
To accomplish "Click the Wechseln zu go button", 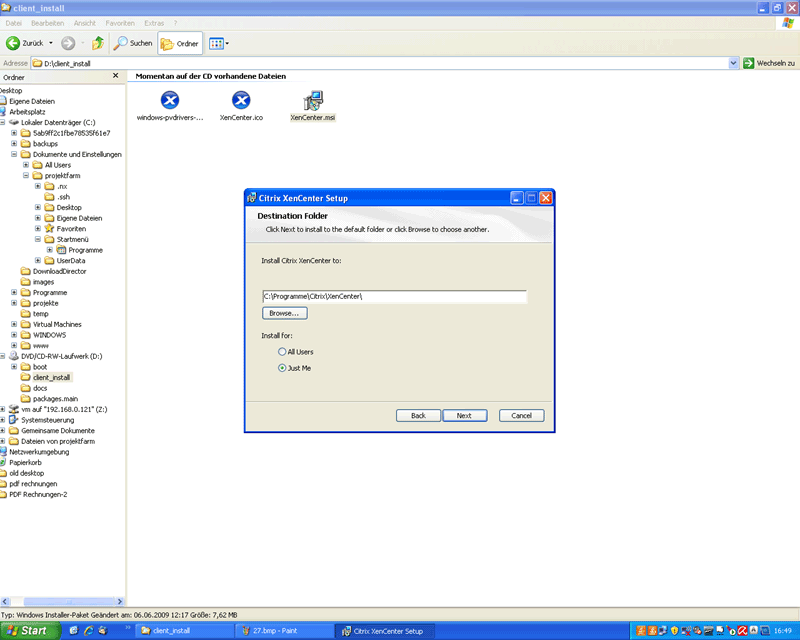I will pos(769,63).
